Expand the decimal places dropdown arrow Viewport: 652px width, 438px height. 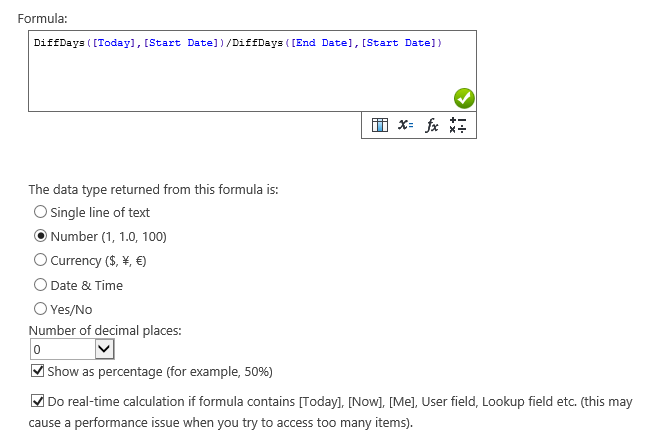(104, 349)
